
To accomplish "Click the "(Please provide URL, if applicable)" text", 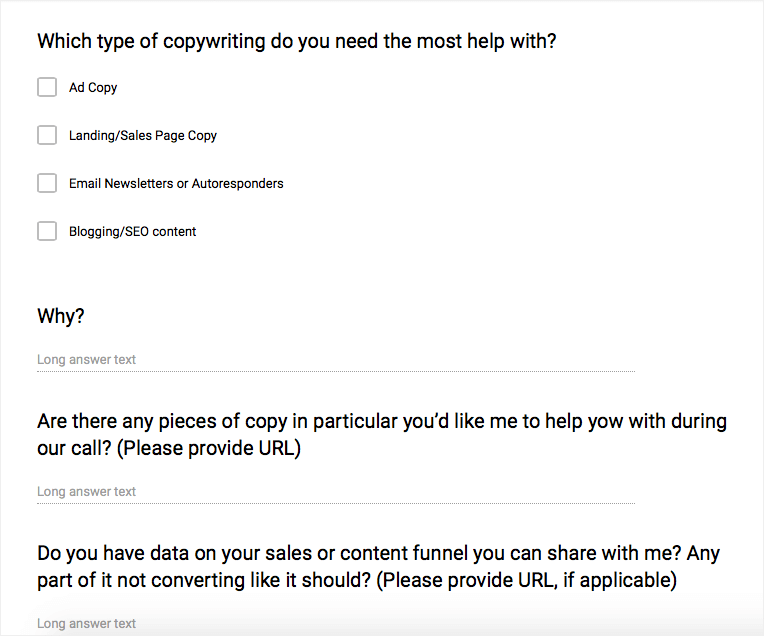I will (528, 580).
